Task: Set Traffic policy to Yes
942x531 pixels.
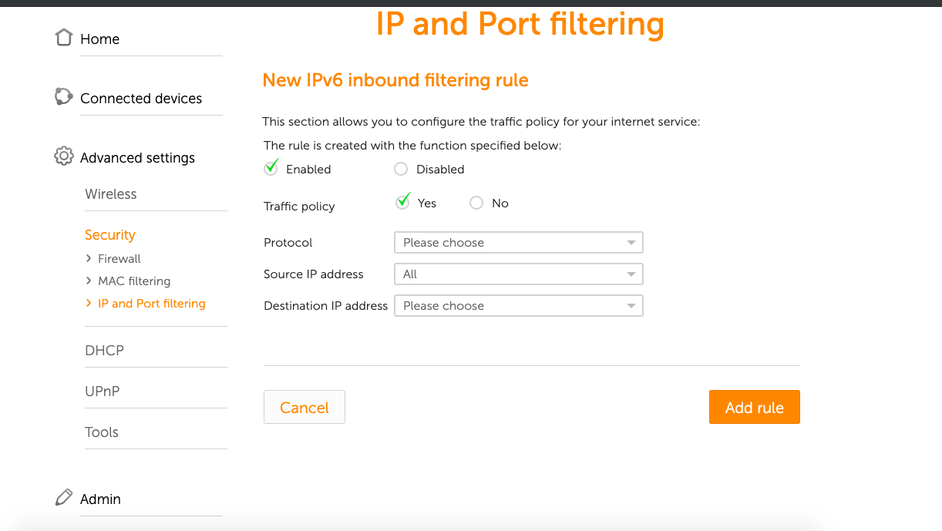Action: click(x=403, y=203)
